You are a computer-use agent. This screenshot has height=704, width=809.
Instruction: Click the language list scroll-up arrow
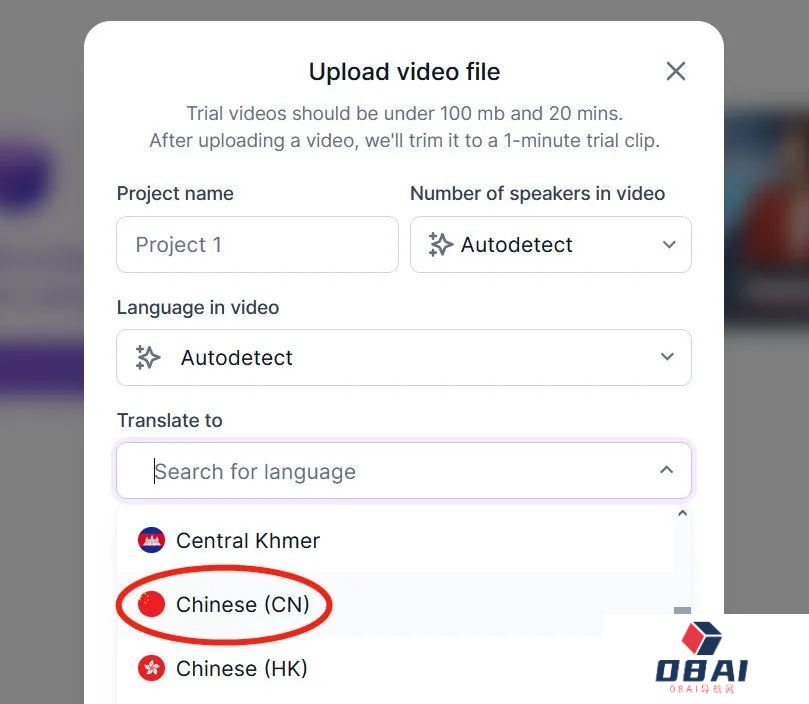682,513
